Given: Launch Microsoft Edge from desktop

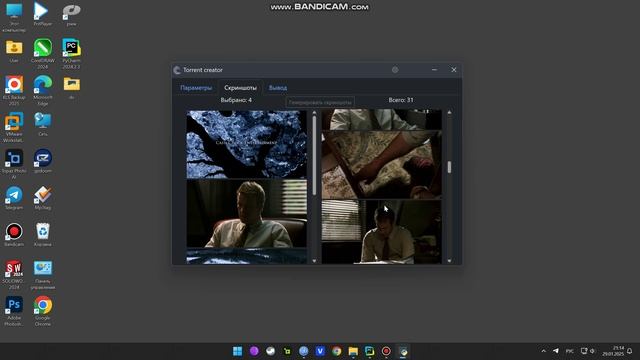Looking at the screenshot, I should (42, 91).
